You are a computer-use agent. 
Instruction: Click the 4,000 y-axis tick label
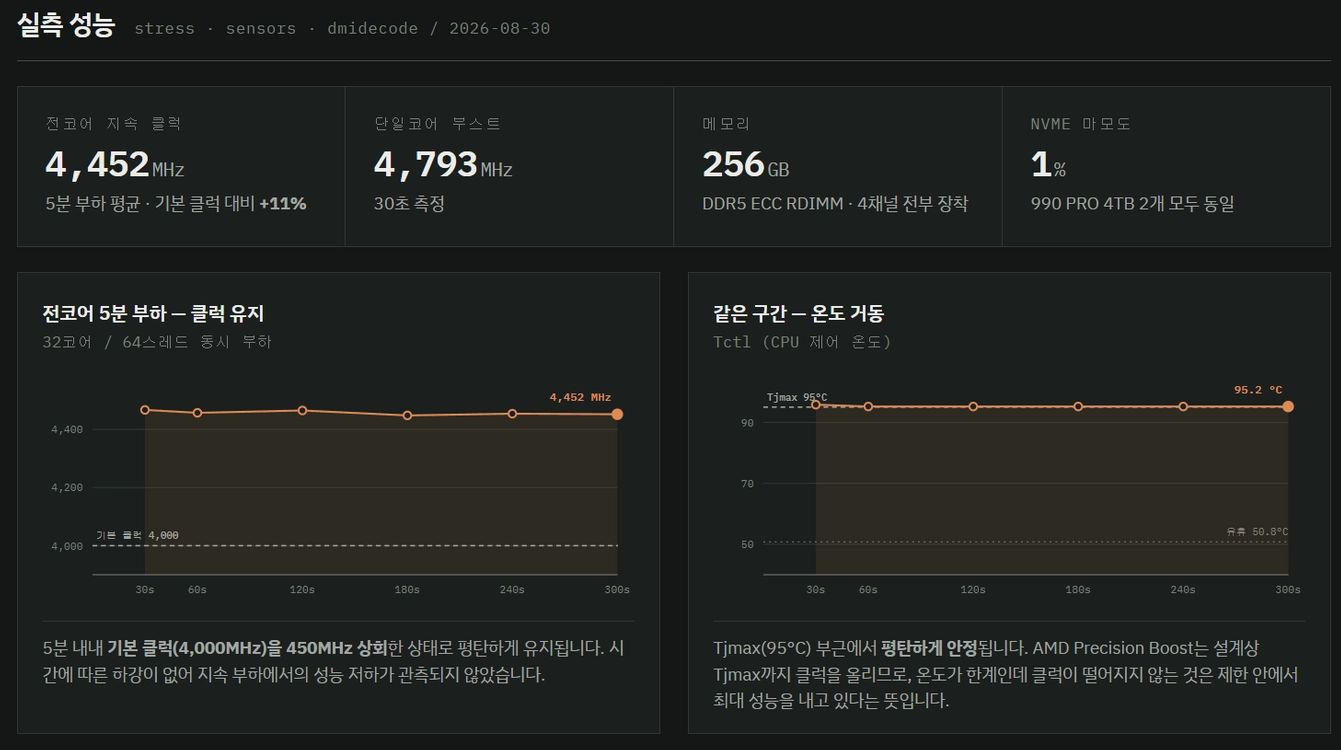click(x=66, y=547)
